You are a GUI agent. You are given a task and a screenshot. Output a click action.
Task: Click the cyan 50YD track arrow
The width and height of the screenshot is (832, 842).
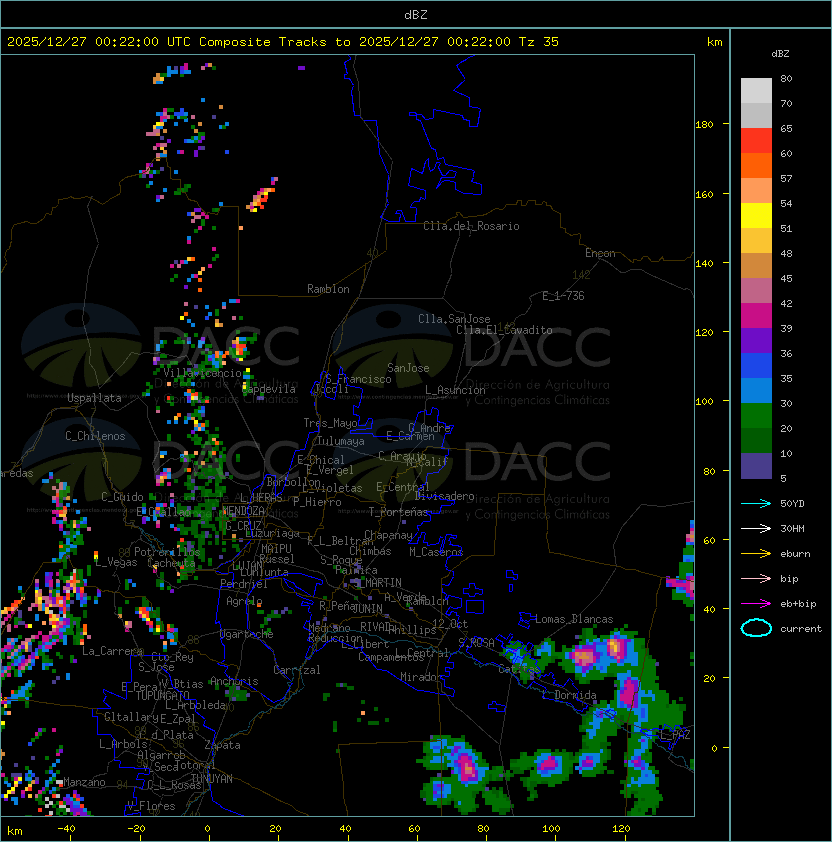pyautogui.click(x=756, y=504)
